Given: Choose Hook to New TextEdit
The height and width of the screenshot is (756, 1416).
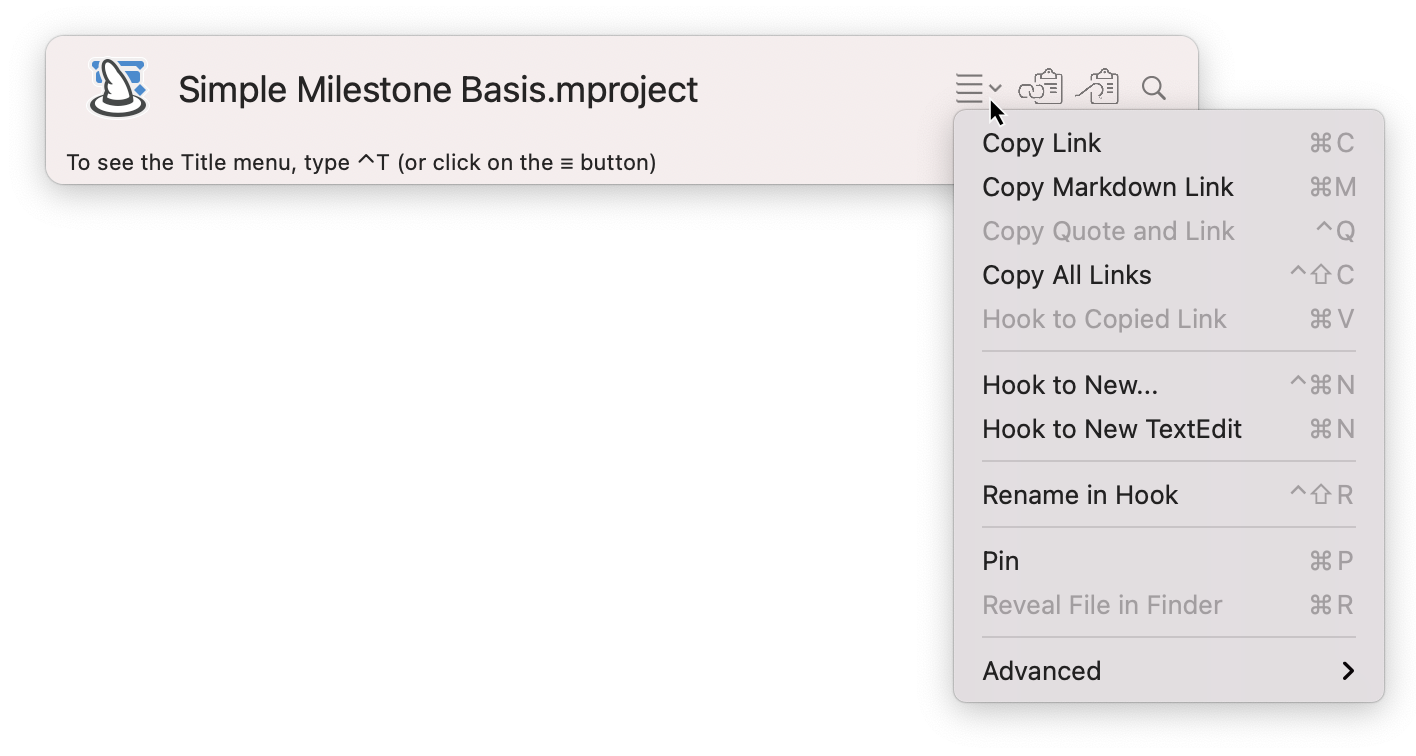Looking at the screenshot, I should click(1112, 428).
